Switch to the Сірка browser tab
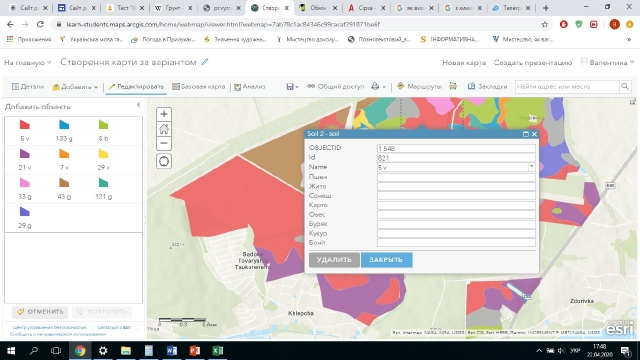 coord(367,8)
